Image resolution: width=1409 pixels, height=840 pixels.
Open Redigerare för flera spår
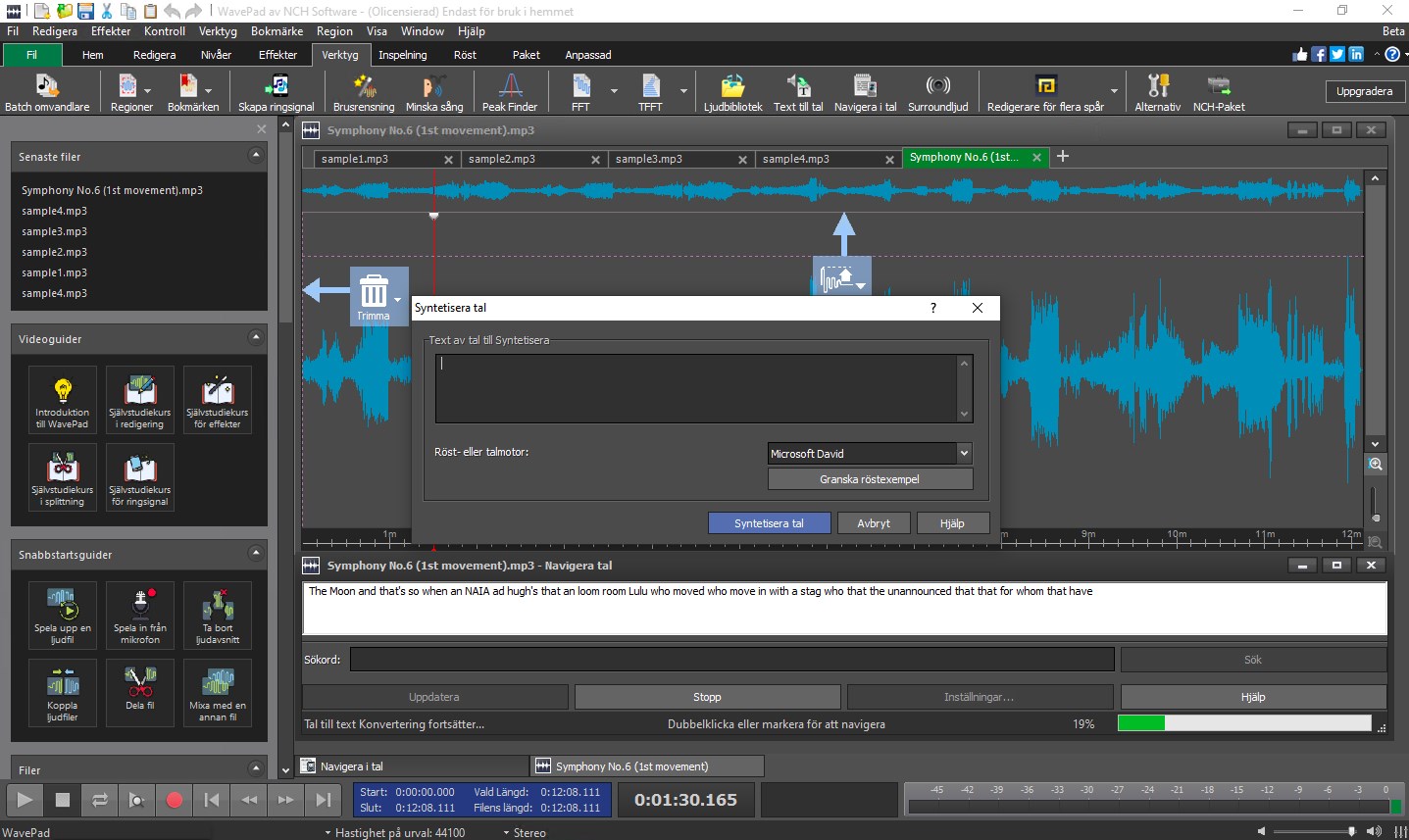pyautogui.click(x=1044, y=91)
